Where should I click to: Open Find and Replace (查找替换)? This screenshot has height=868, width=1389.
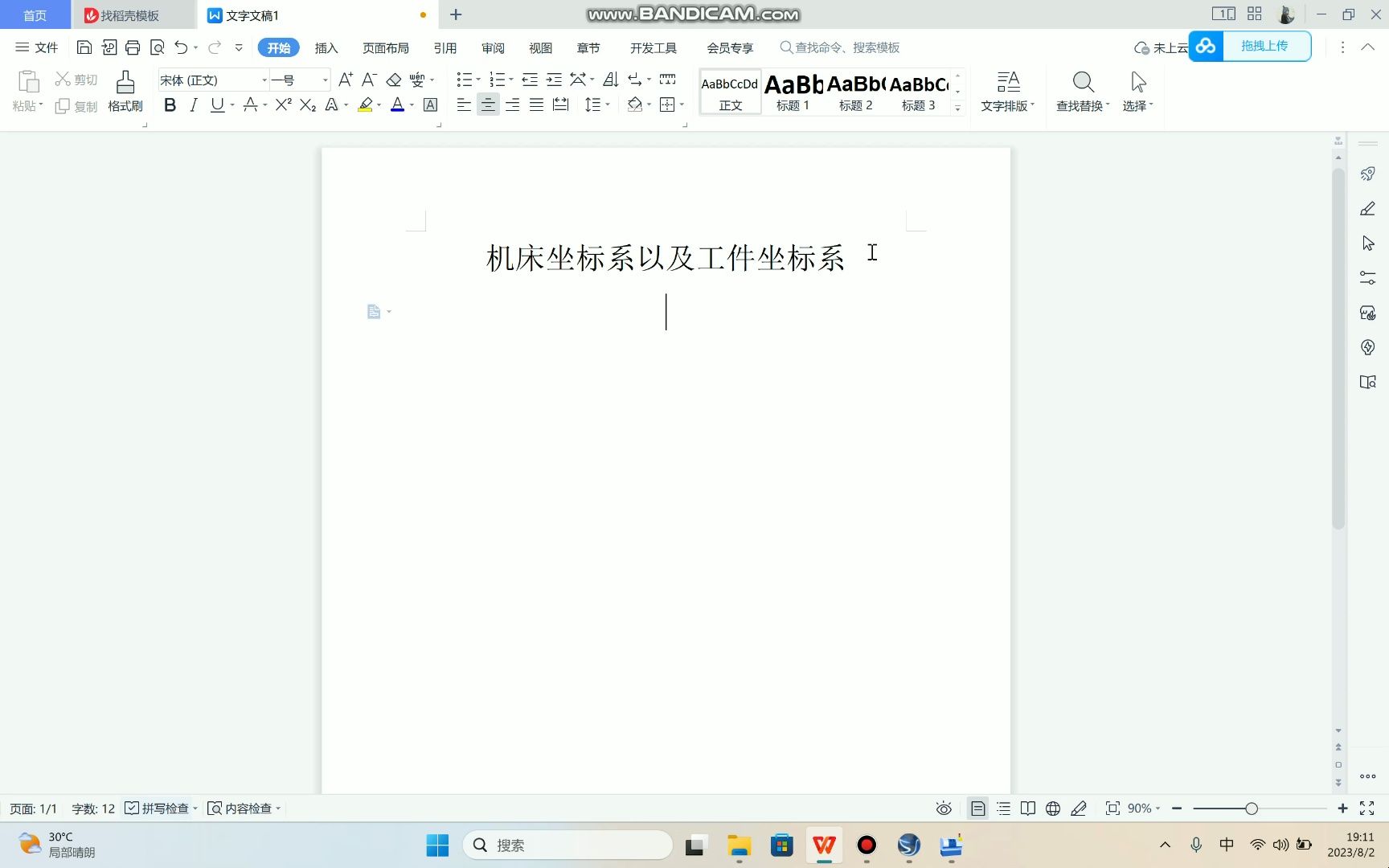[1083, 92]
